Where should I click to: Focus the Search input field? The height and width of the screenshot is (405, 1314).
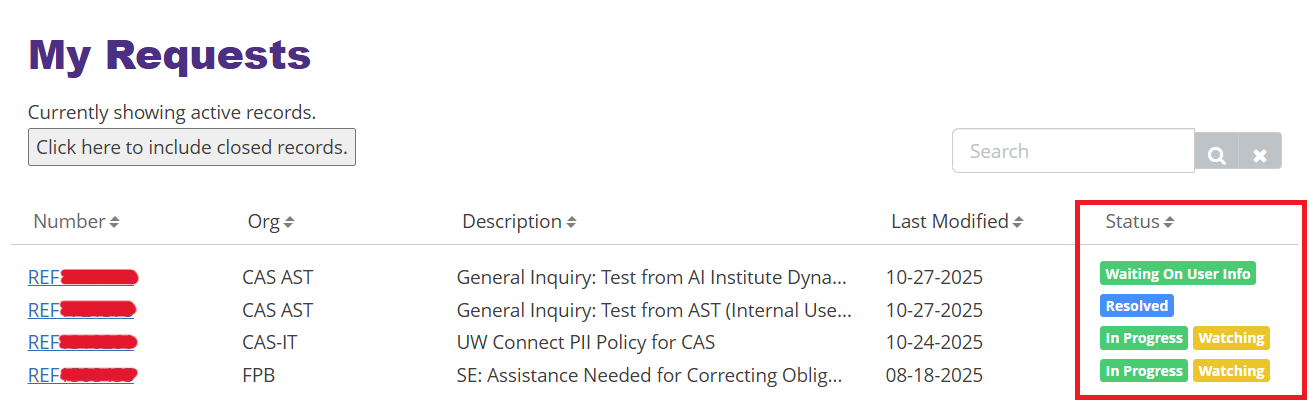coord(1072,151)
